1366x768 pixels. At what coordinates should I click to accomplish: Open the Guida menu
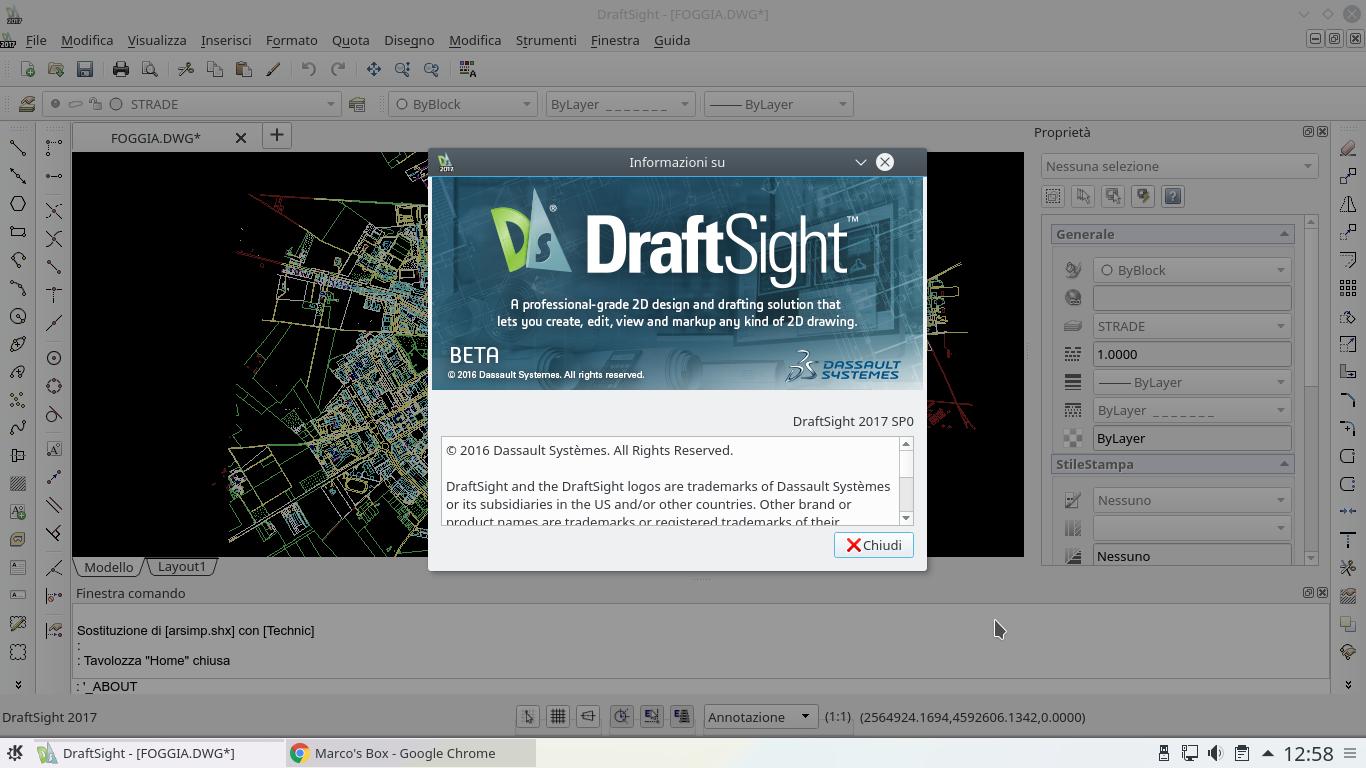(672, 40)
